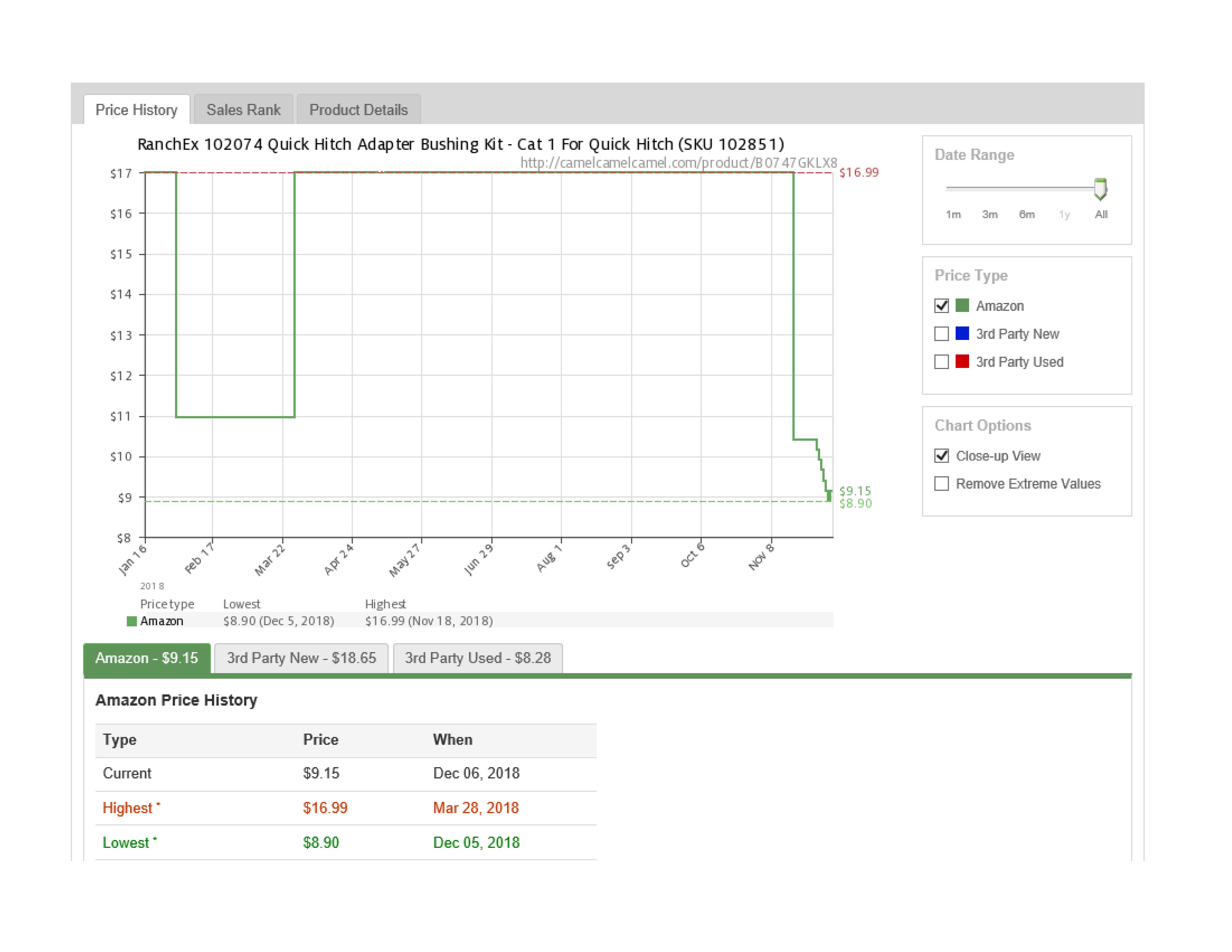Image resolution: width=1232 pixels, height=952 pixels.
Task: Click the table price '$16.99' cell
Action: [325, 808]
